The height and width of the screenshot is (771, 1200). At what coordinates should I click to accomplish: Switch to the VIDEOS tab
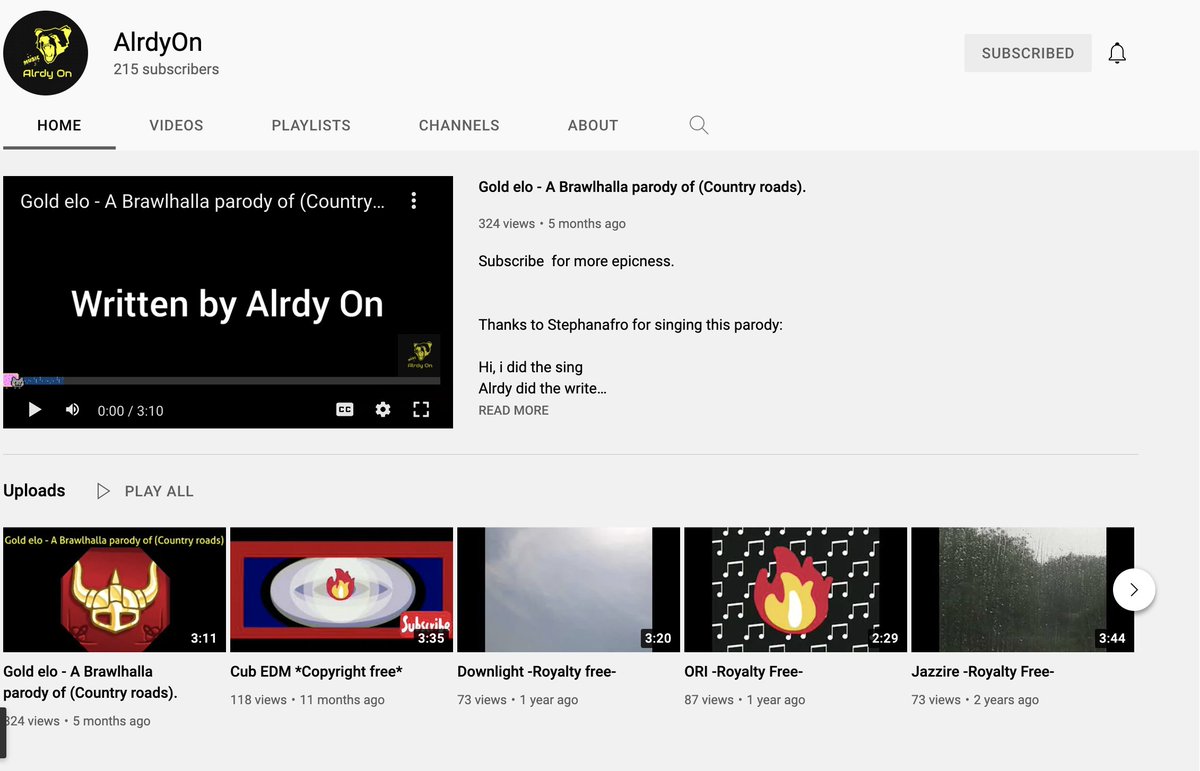176,125
